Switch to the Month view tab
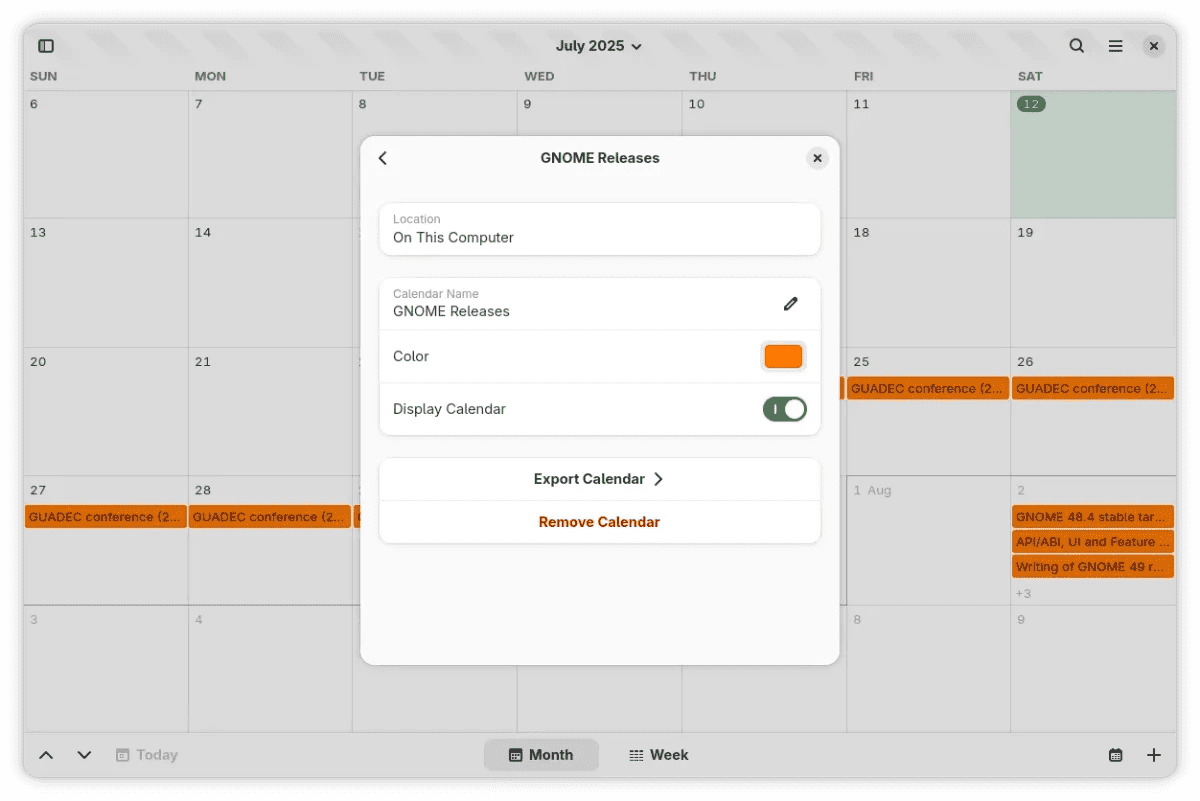Screen dimensions: 1200x801 (541, 755)
